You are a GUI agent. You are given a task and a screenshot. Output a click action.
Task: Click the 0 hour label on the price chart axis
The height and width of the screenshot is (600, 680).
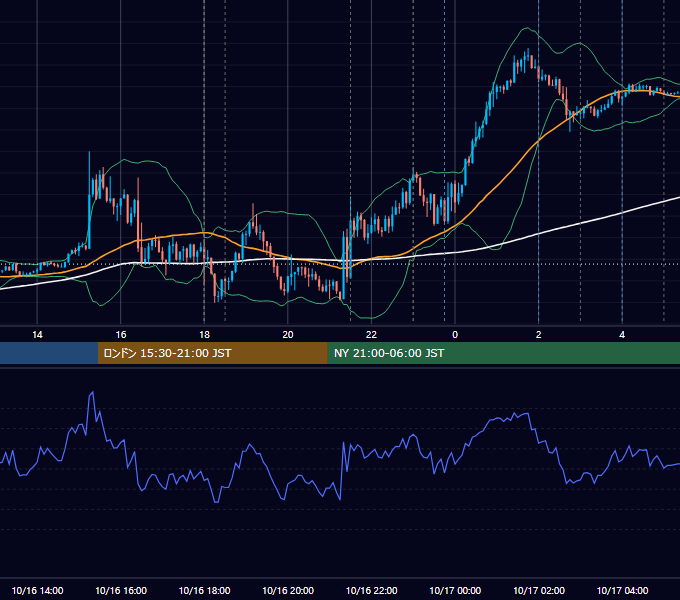point(455,335)
